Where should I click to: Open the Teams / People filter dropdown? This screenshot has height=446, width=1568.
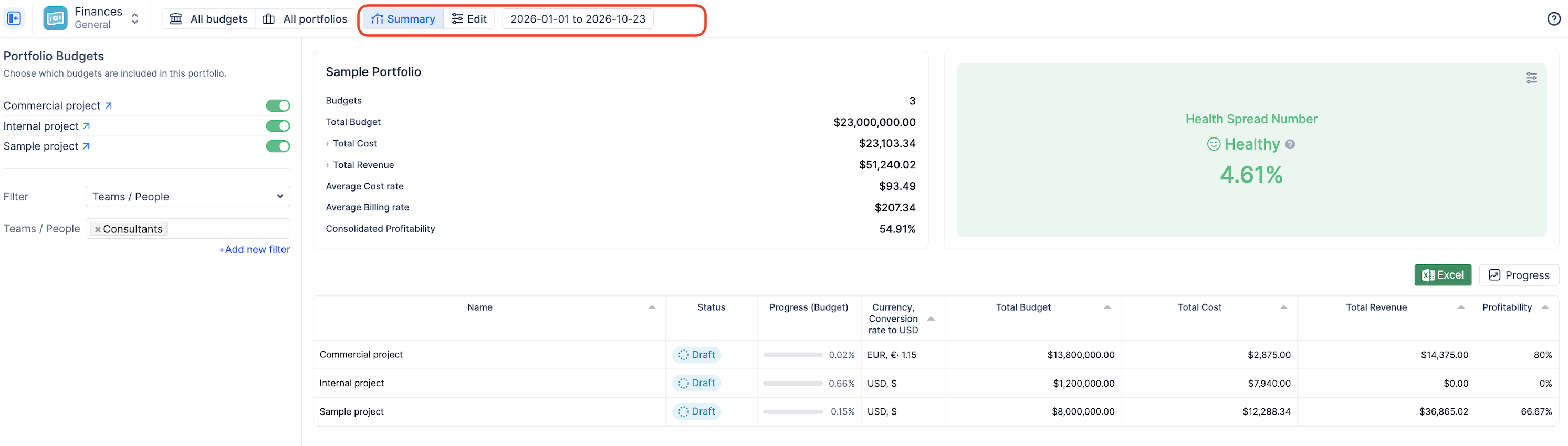point(187,197)
